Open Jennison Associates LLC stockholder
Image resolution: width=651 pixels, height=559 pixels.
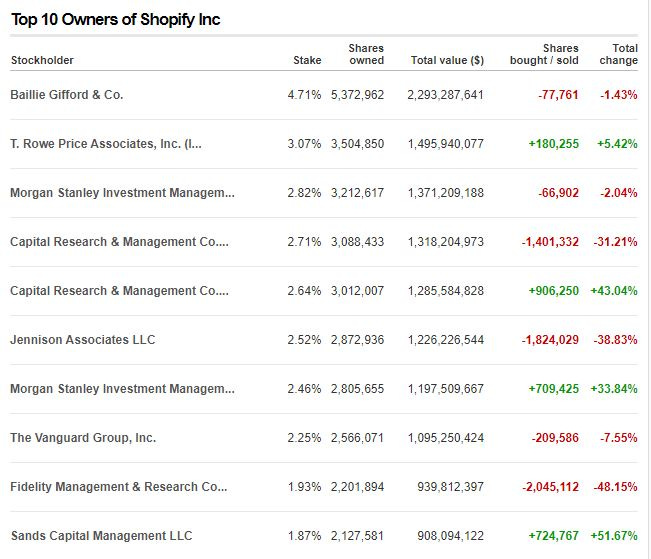coord(83,340)
